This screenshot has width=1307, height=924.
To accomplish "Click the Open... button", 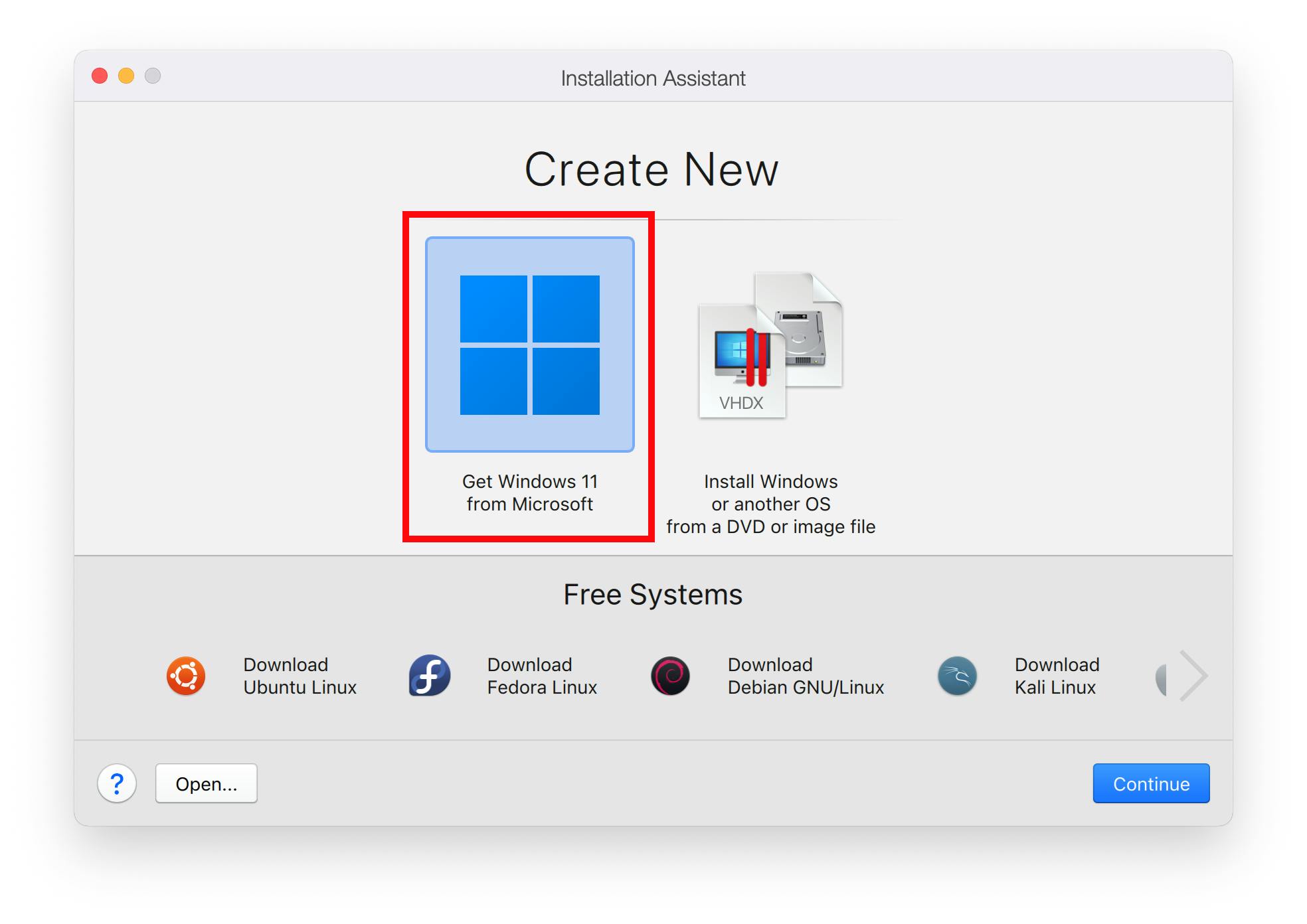I will [x=206, y=784].
